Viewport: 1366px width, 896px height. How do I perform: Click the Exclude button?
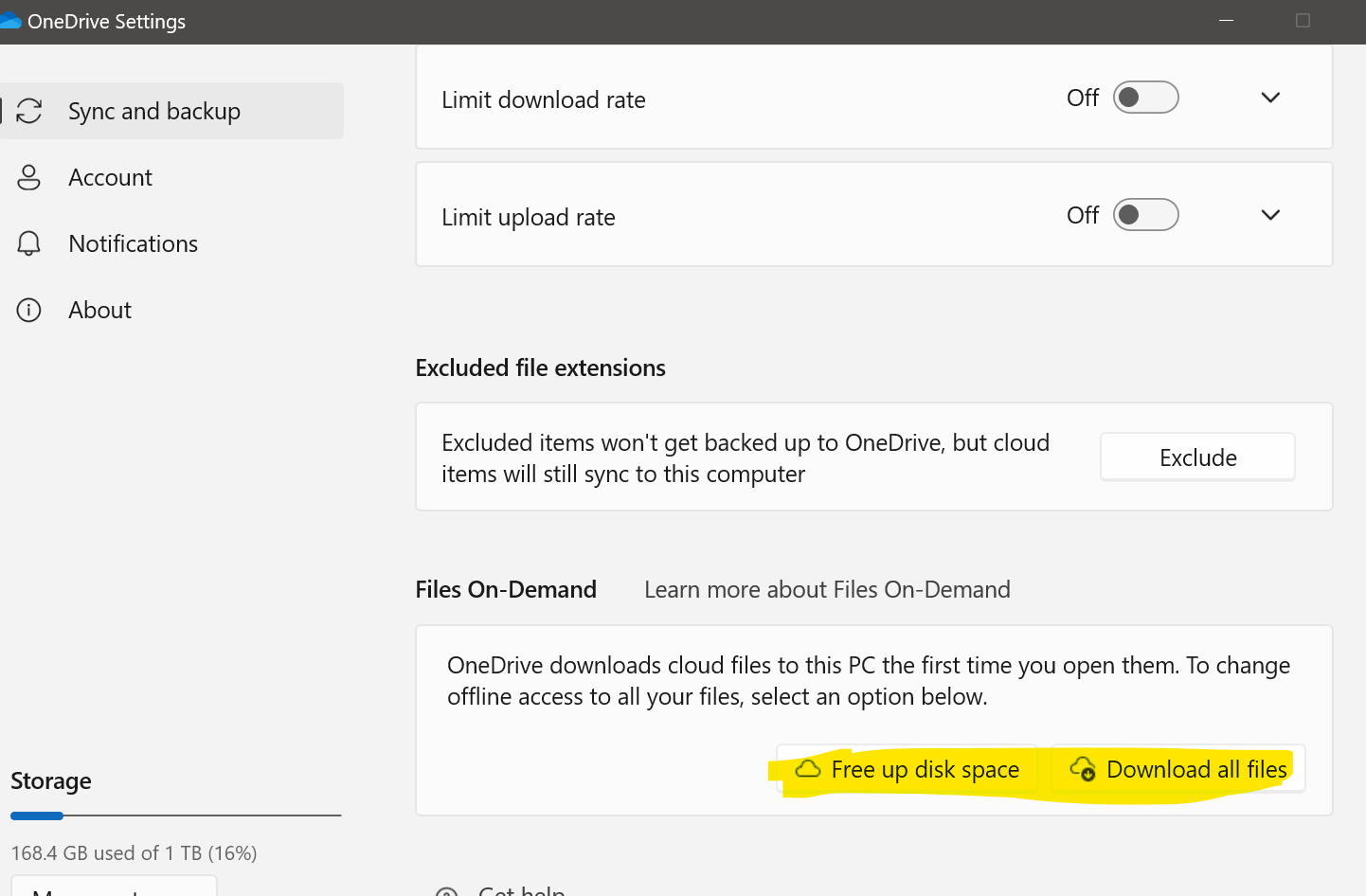pos(1196,457)
